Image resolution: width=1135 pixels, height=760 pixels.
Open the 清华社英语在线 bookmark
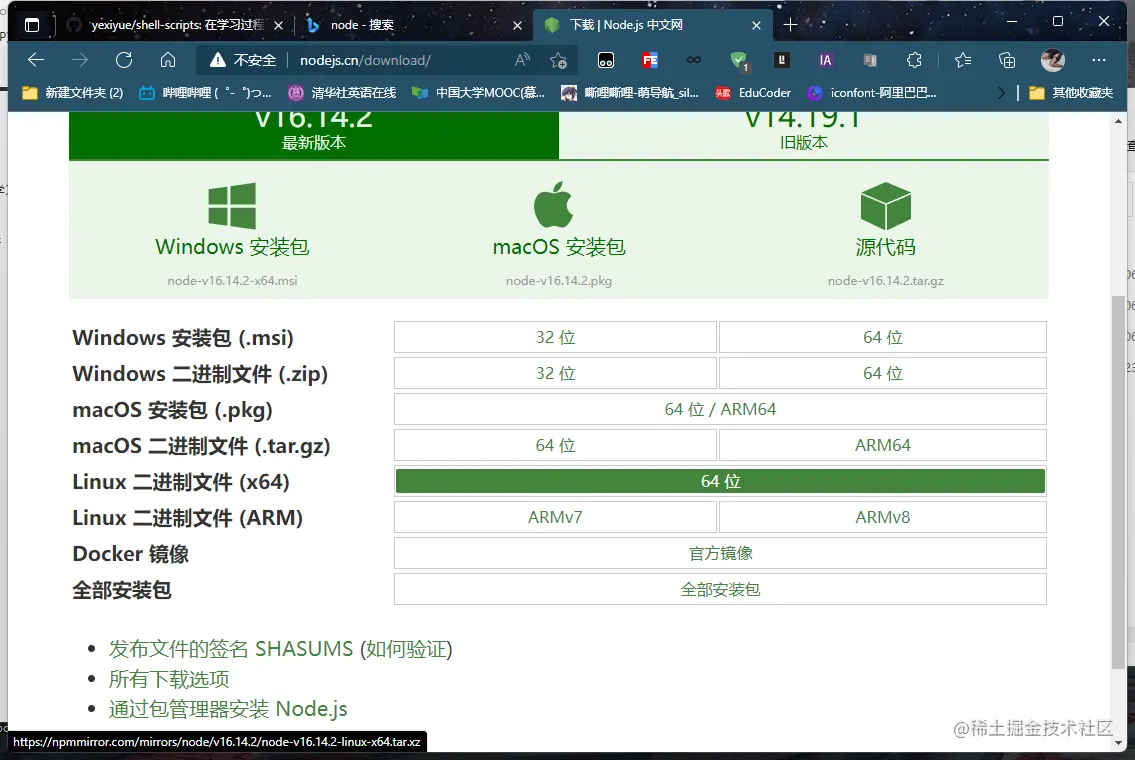pos(342,93)
